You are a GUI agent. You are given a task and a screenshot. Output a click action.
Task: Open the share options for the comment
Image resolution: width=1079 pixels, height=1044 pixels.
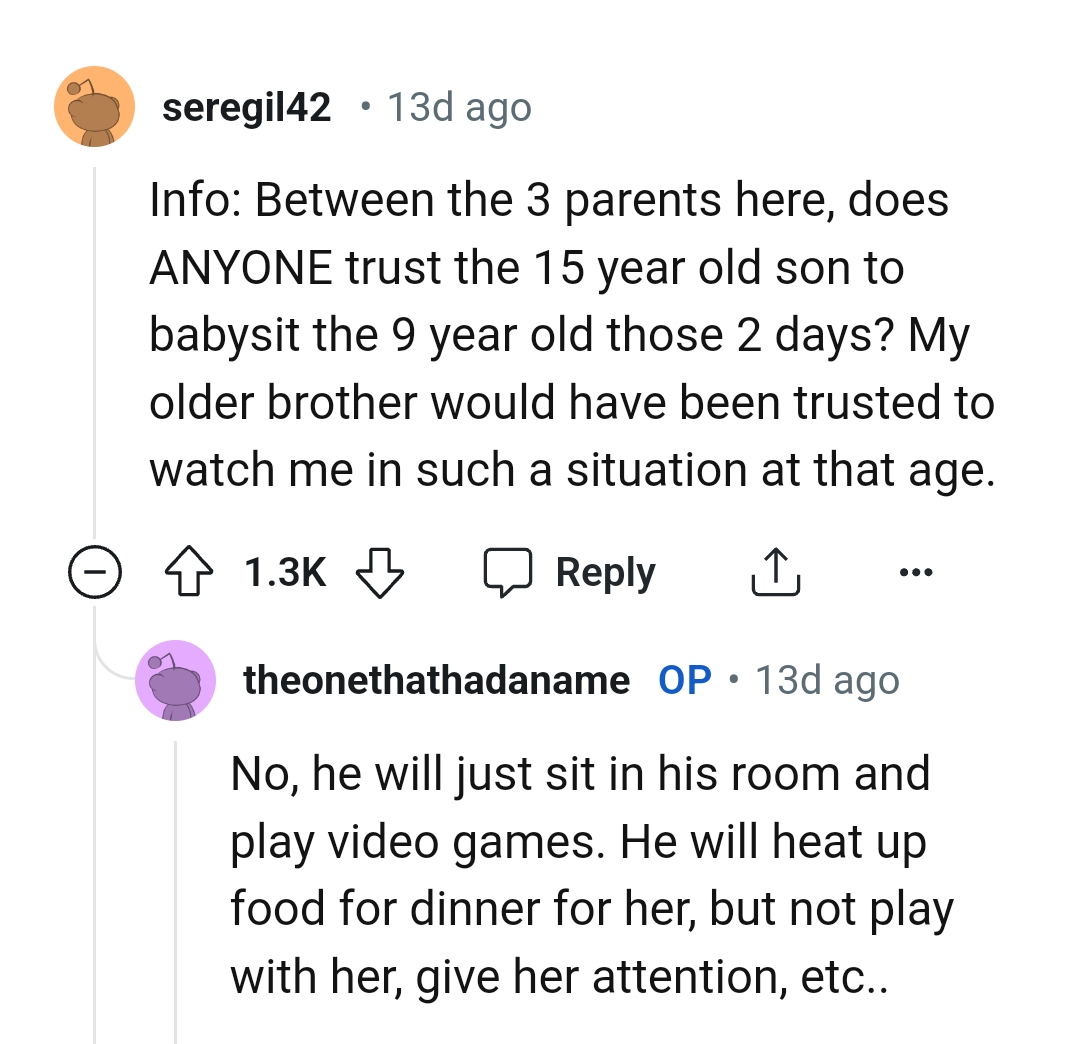click(x=775, y=571)
